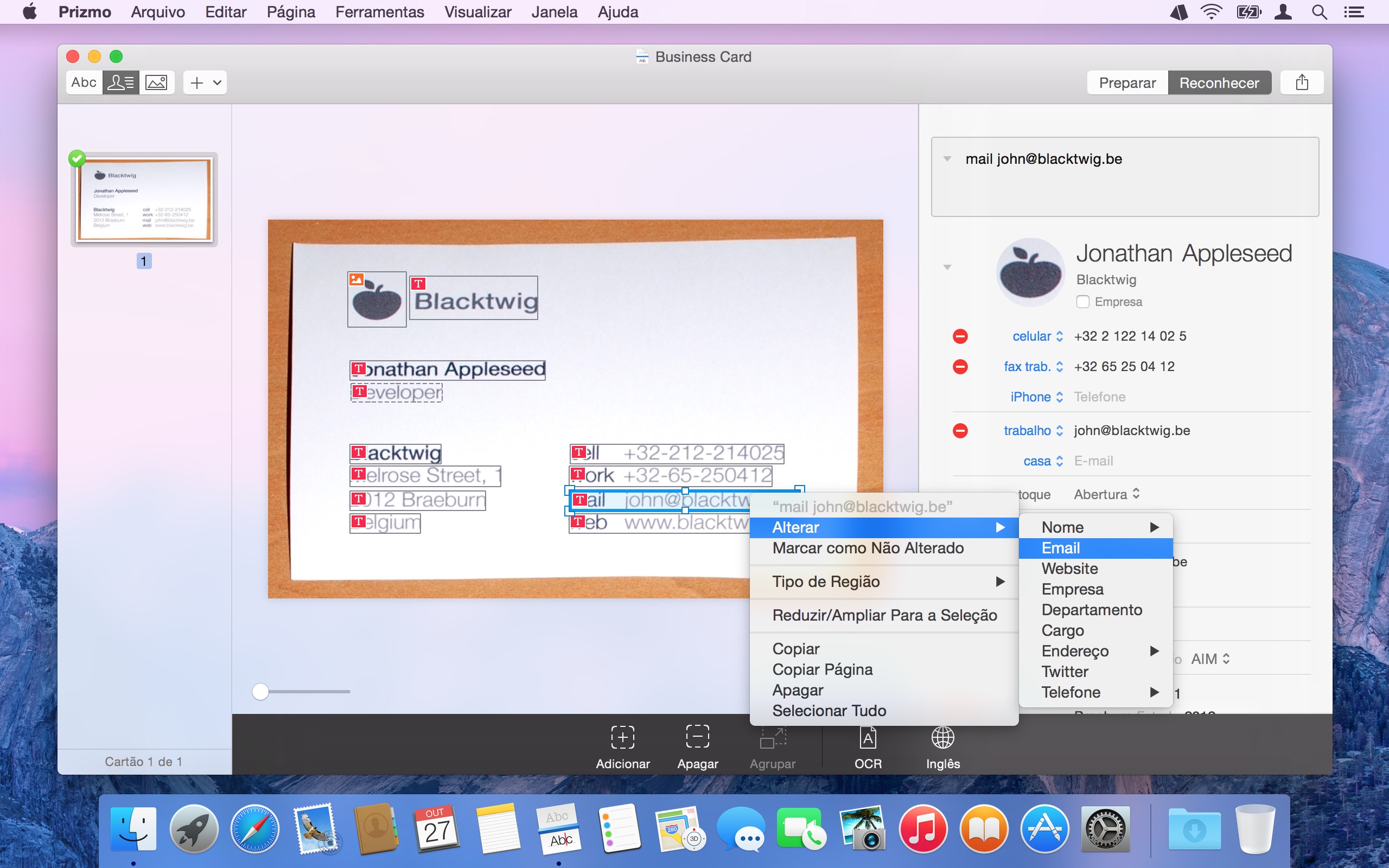Open dropdown arrow next to plus button
Image resolution: width=1389 pixels, height=868 pixels.
tap(218, 82)
